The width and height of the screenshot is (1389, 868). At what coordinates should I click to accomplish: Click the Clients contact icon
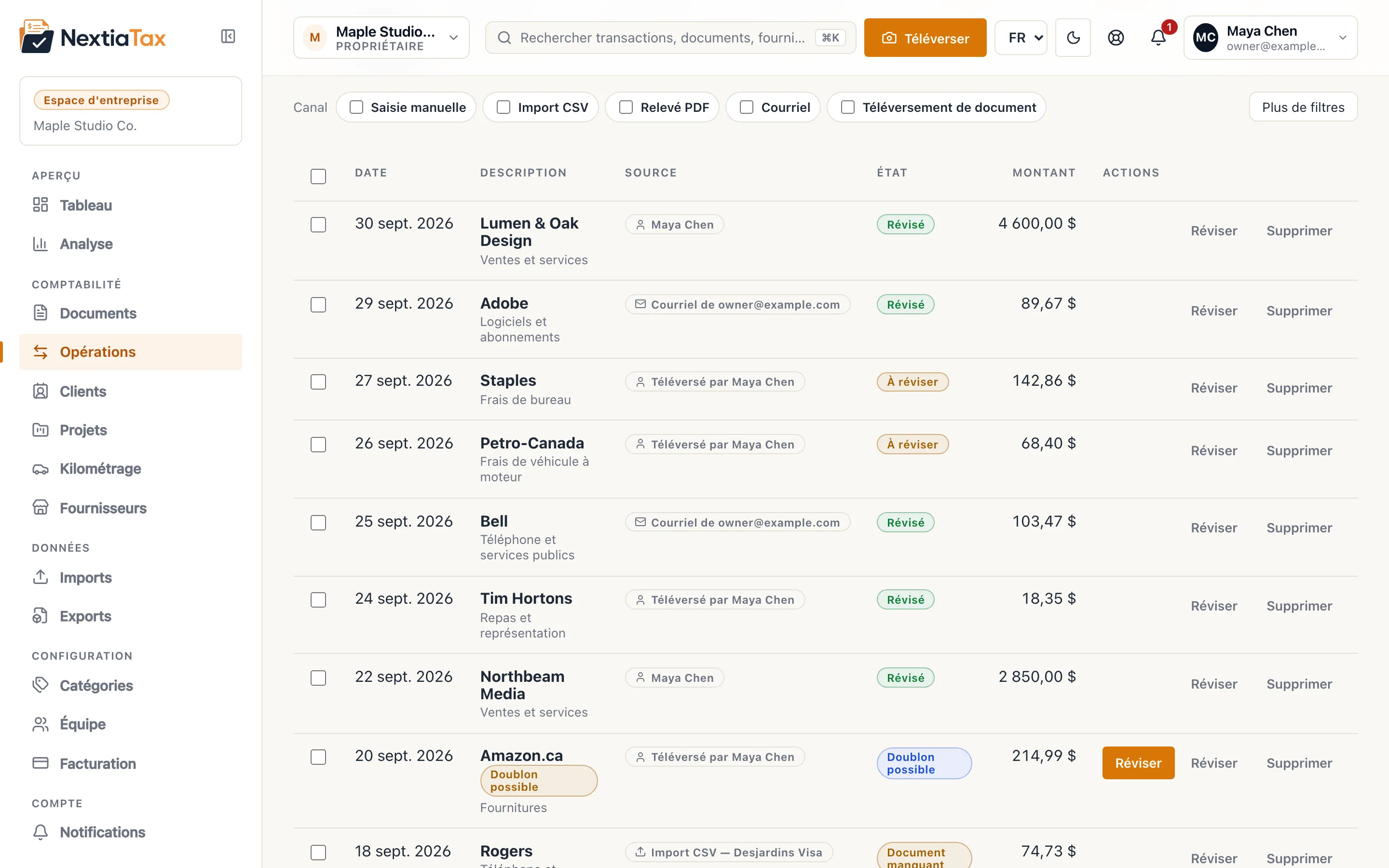pos(40,391)
